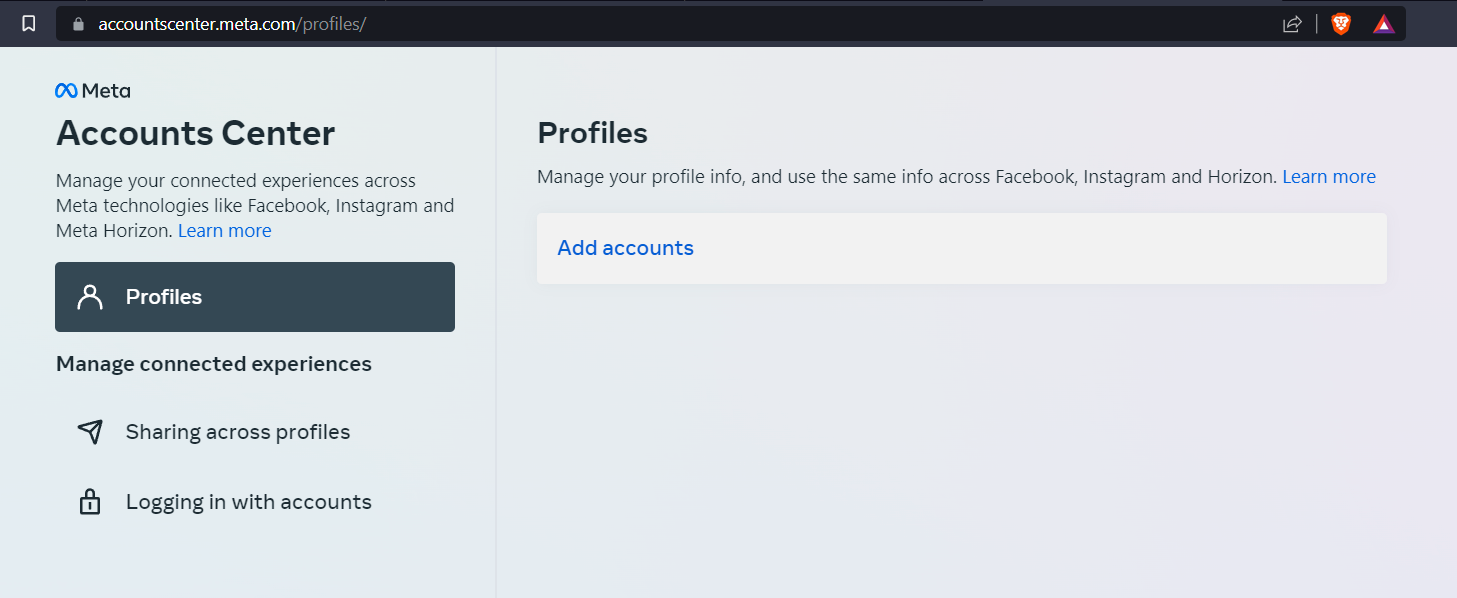Image resolution: width=1457 pixels, height=598 pixels.
Task: Click the person icon in the Profiles tab
Action: [90, 297]
